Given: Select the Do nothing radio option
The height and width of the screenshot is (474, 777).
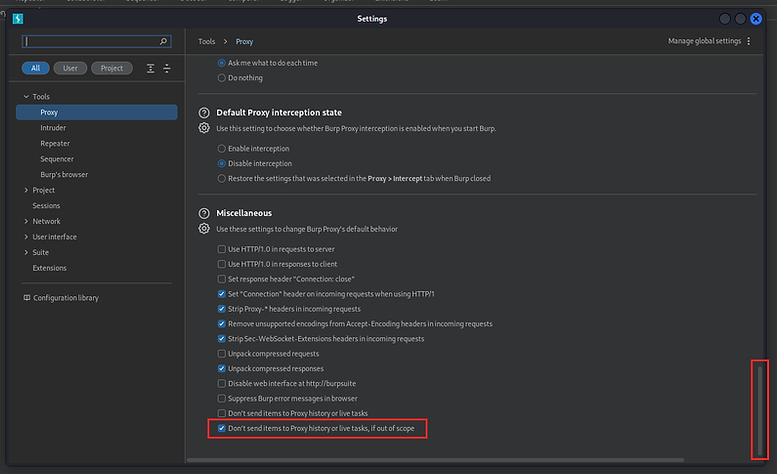Looking at the screenshot, I should coord(222,78).
